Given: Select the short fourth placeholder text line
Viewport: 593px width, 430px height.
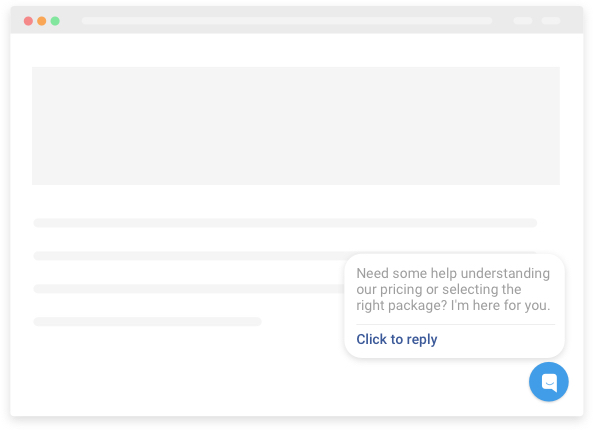Looking at the screenshot, I should (147, 321).
